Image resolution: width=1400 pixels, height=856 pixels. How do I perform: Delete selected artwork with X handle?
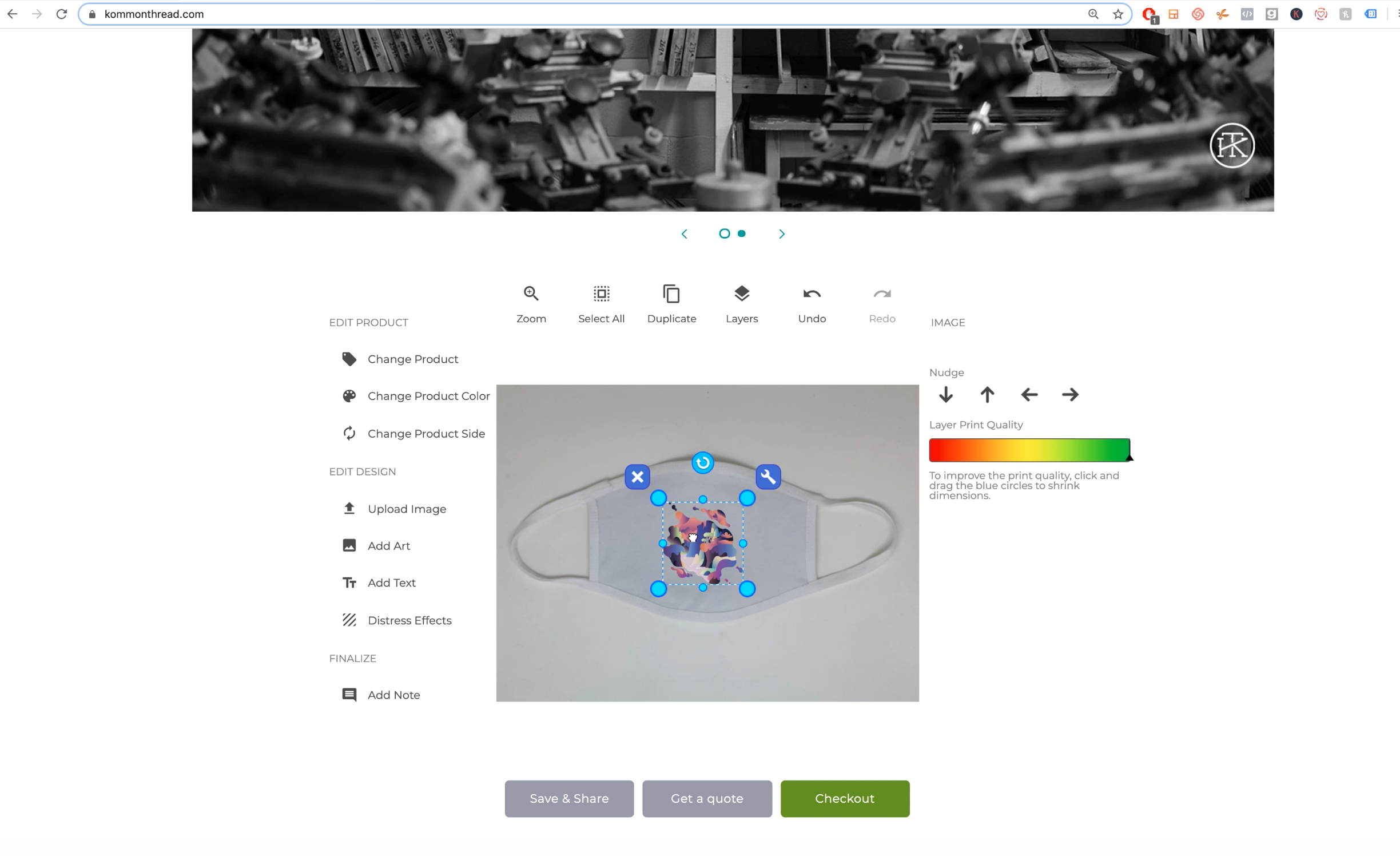(x=637, y=477)
